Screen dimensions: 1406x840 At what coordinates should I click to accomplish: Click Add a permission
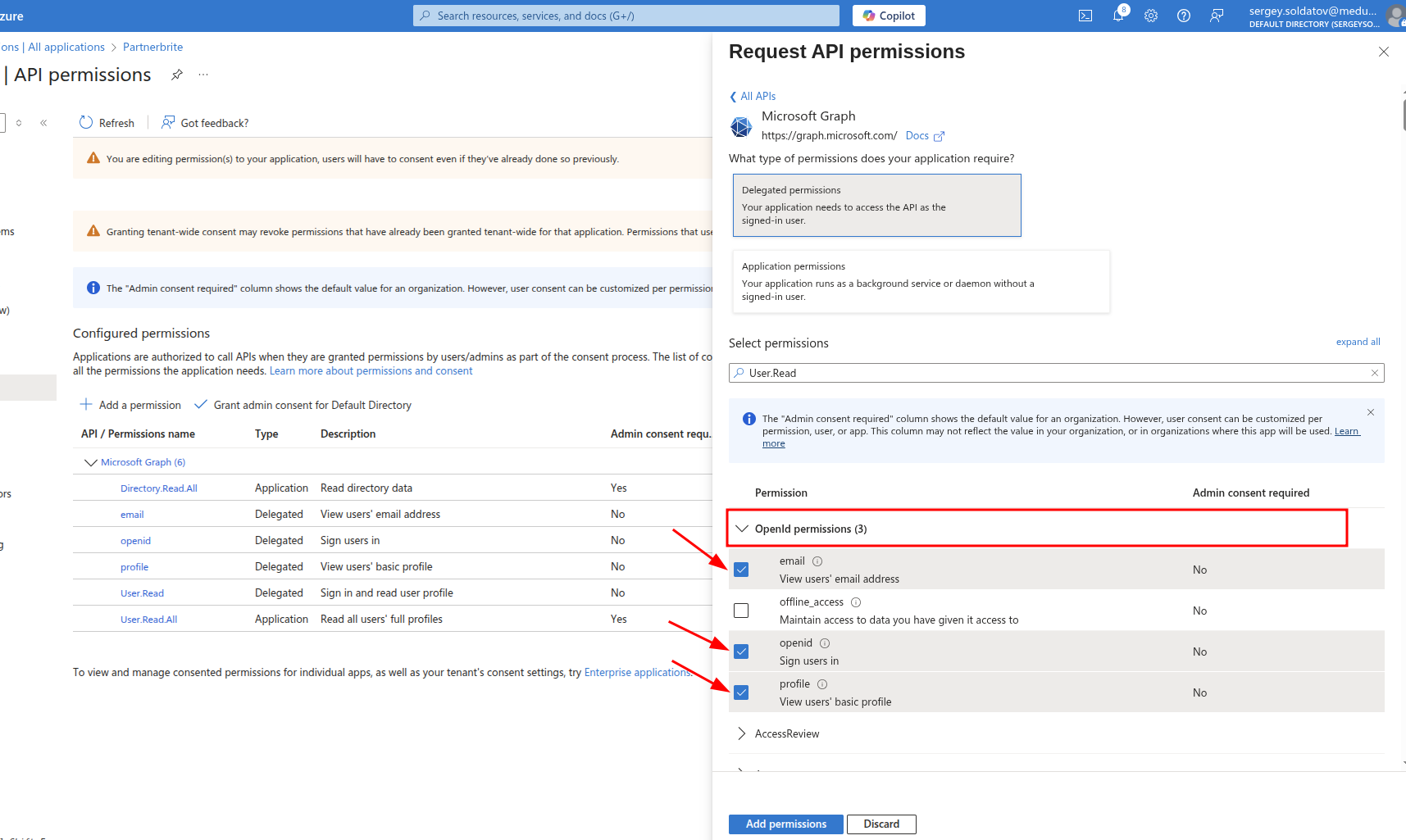tap(130, 405)
